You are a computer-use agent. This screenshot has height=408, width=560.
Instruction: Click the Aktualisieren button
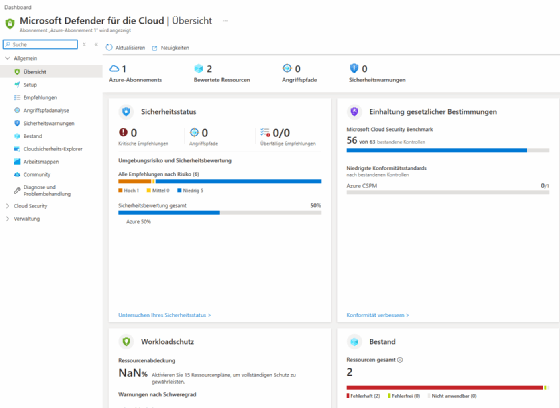(x=125, y=48)
